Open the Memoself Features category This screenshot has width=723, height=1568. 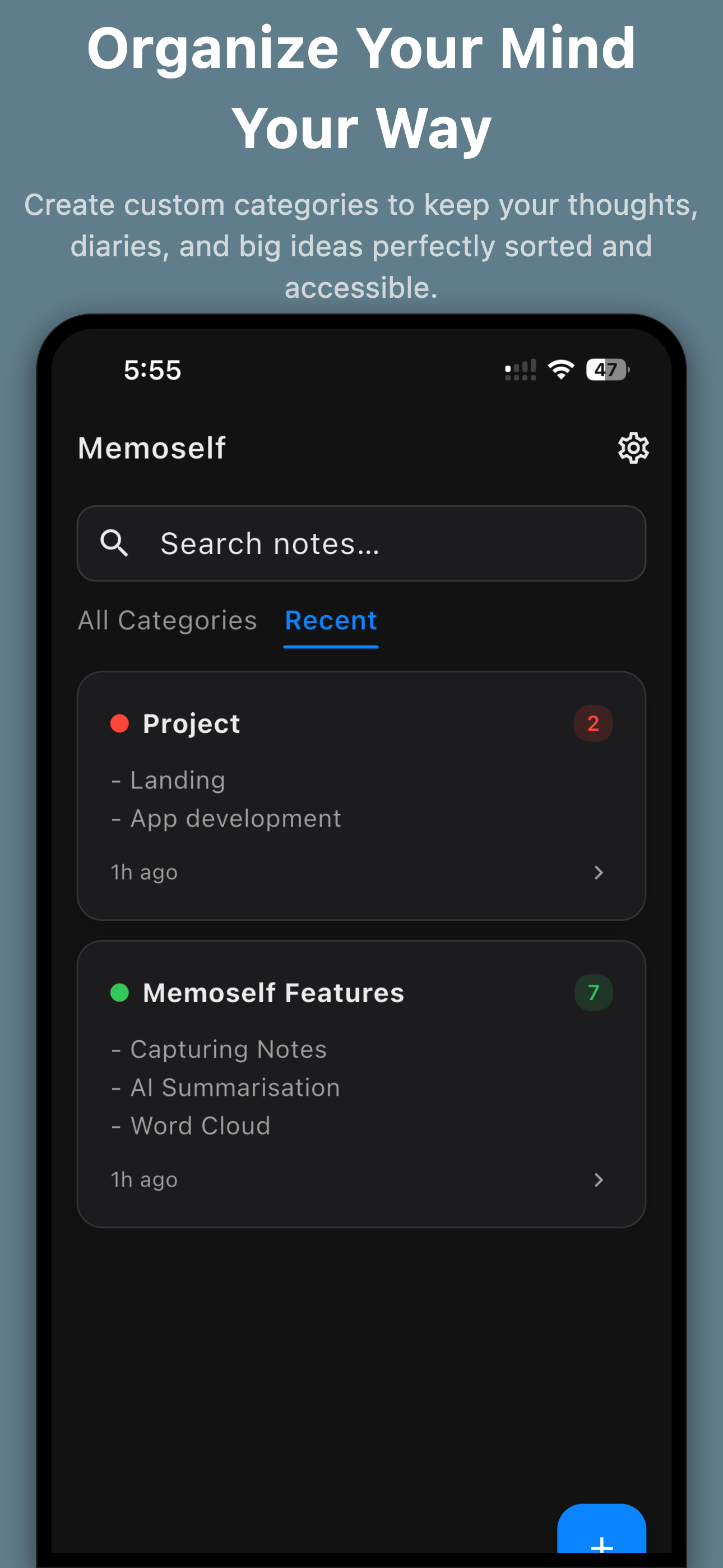361,1083
